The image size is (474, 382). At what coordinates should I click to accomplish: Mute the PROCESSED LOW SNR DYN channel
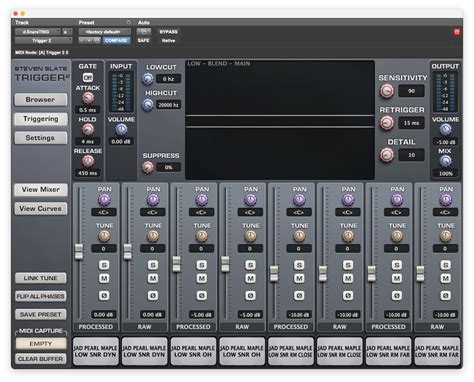(x=104, y=278)
